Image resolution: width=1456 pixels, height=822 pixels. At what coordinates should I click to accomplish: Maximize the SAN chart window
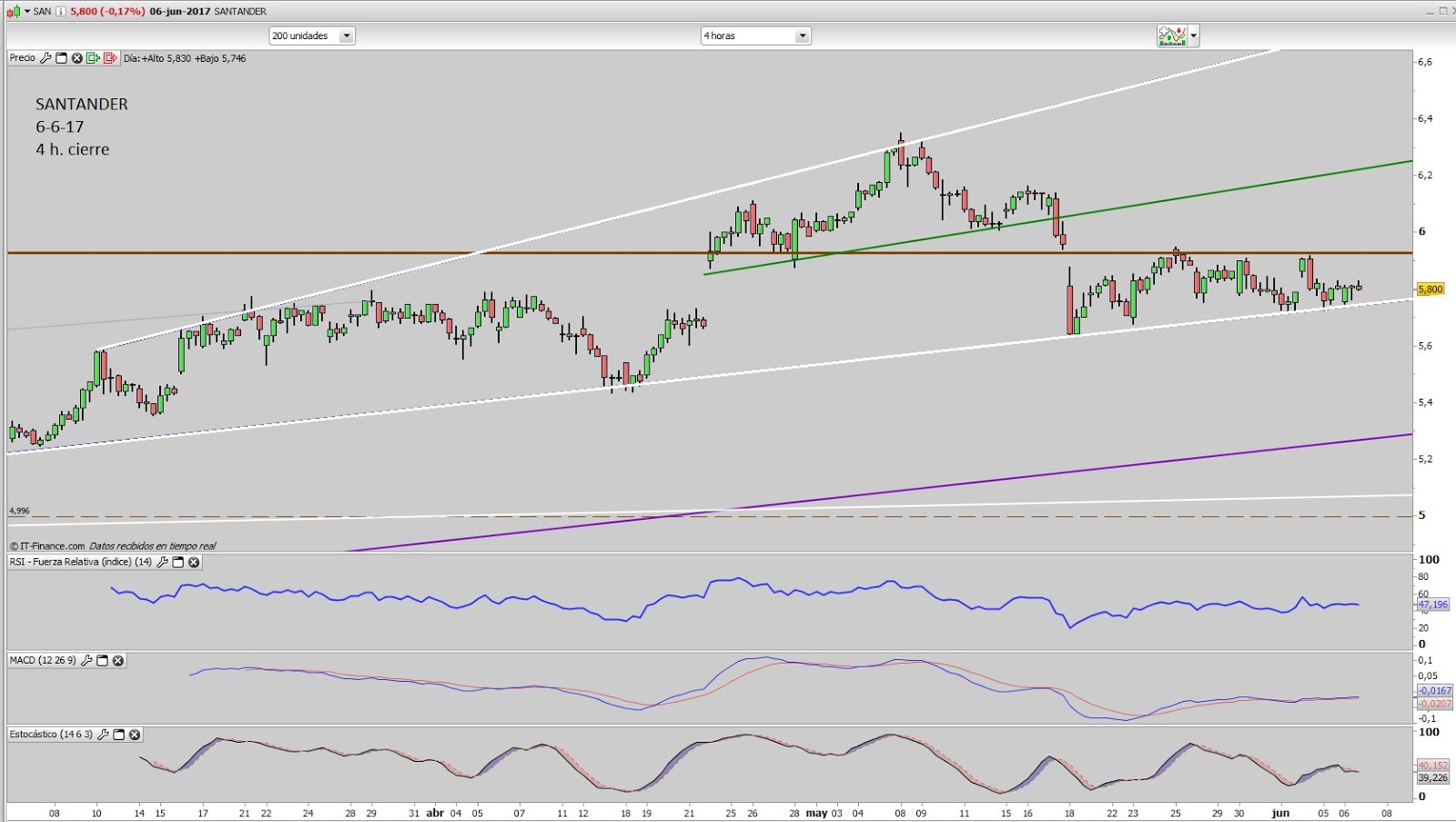tap(1442, 11)
